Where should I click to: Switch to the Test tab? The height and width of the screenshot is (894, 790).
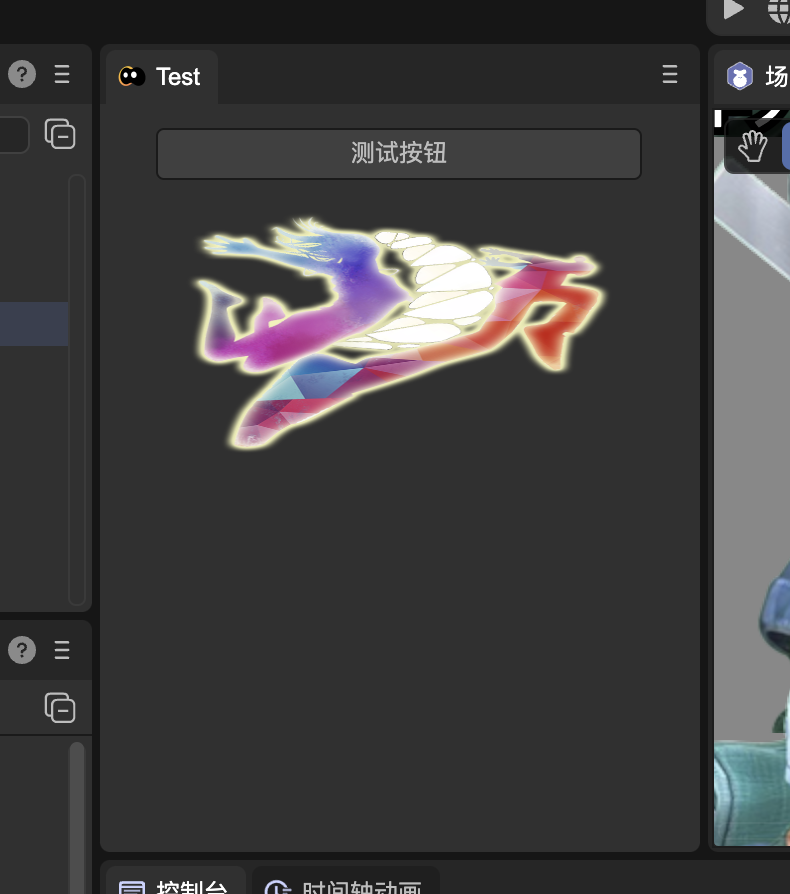[x=162, y=77]
